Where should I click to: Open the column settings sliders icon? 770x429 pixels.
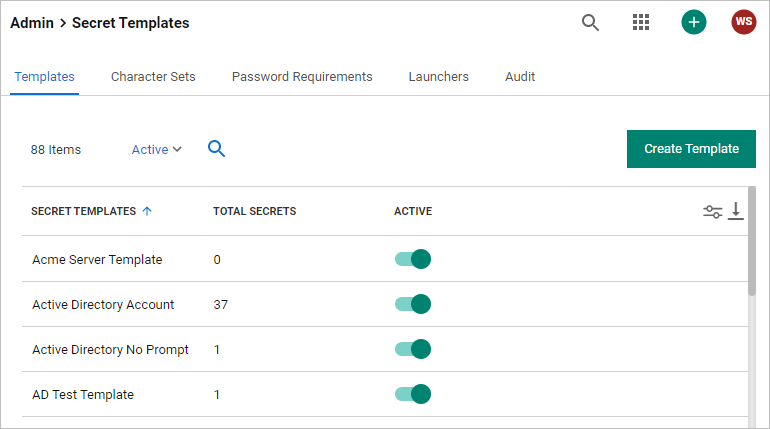(x=712, y=211)
